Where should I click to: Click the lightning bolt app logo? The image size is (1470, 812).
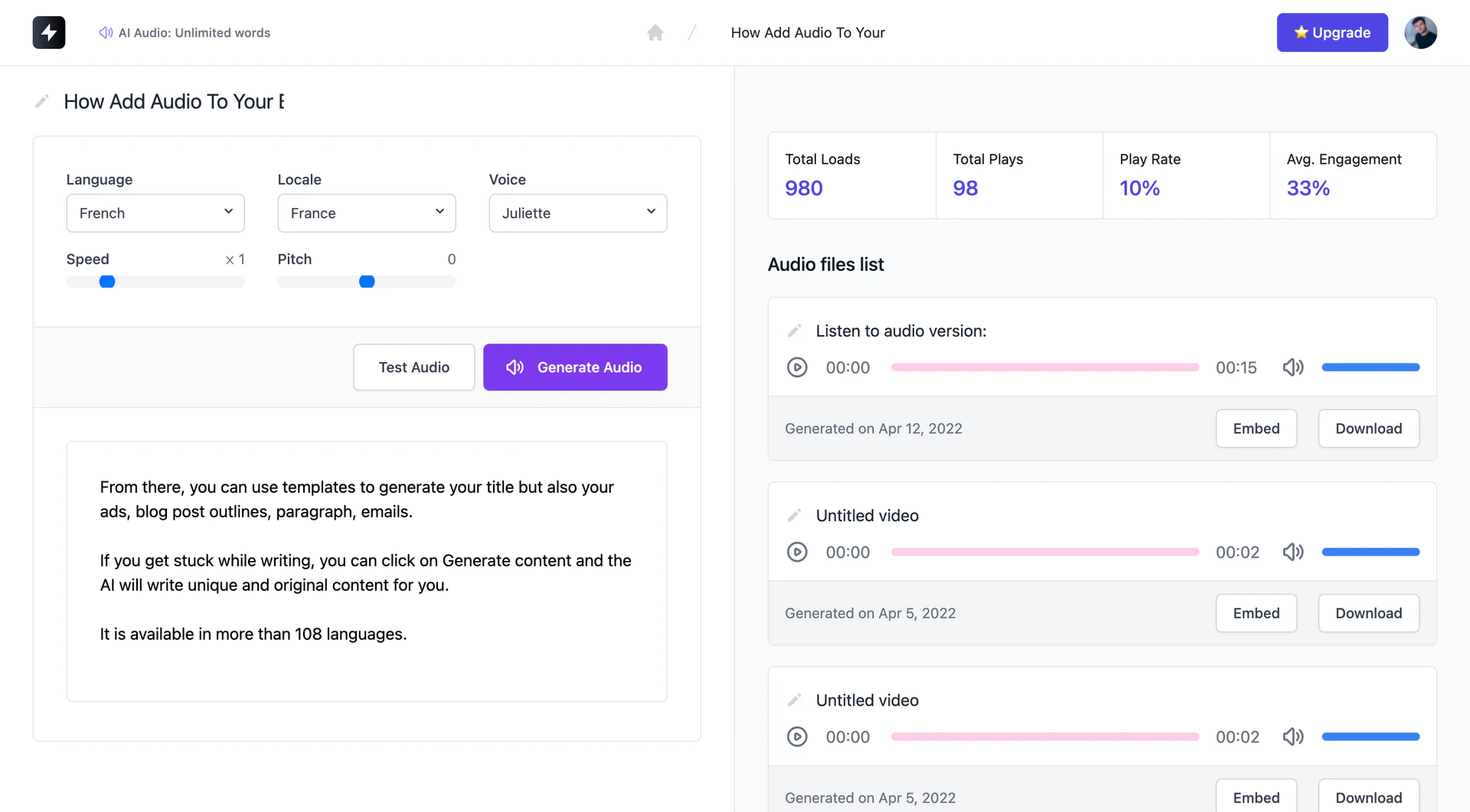(x=49, y=33)
